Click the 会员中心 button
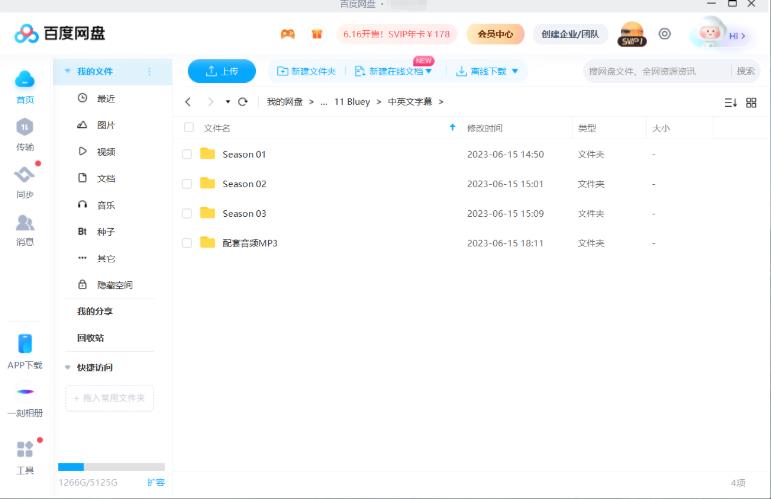771x499 pixels. 495,34
